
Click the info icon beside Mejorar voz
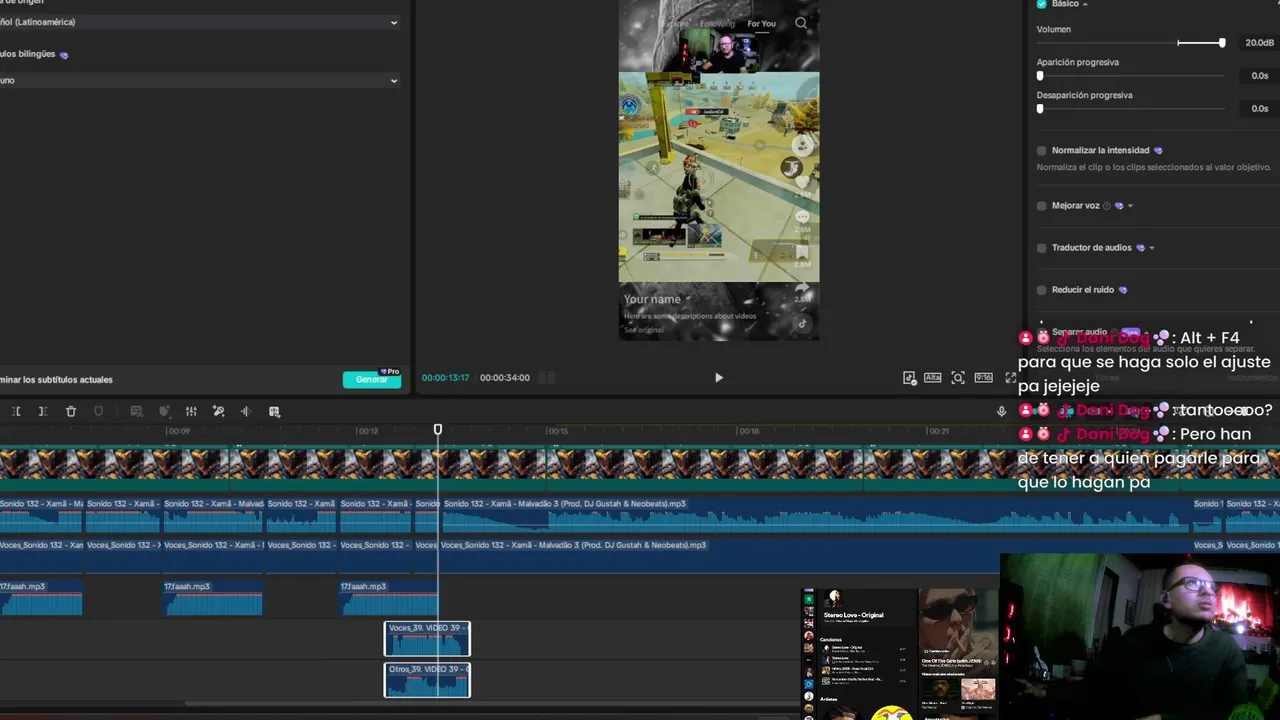1106,206
